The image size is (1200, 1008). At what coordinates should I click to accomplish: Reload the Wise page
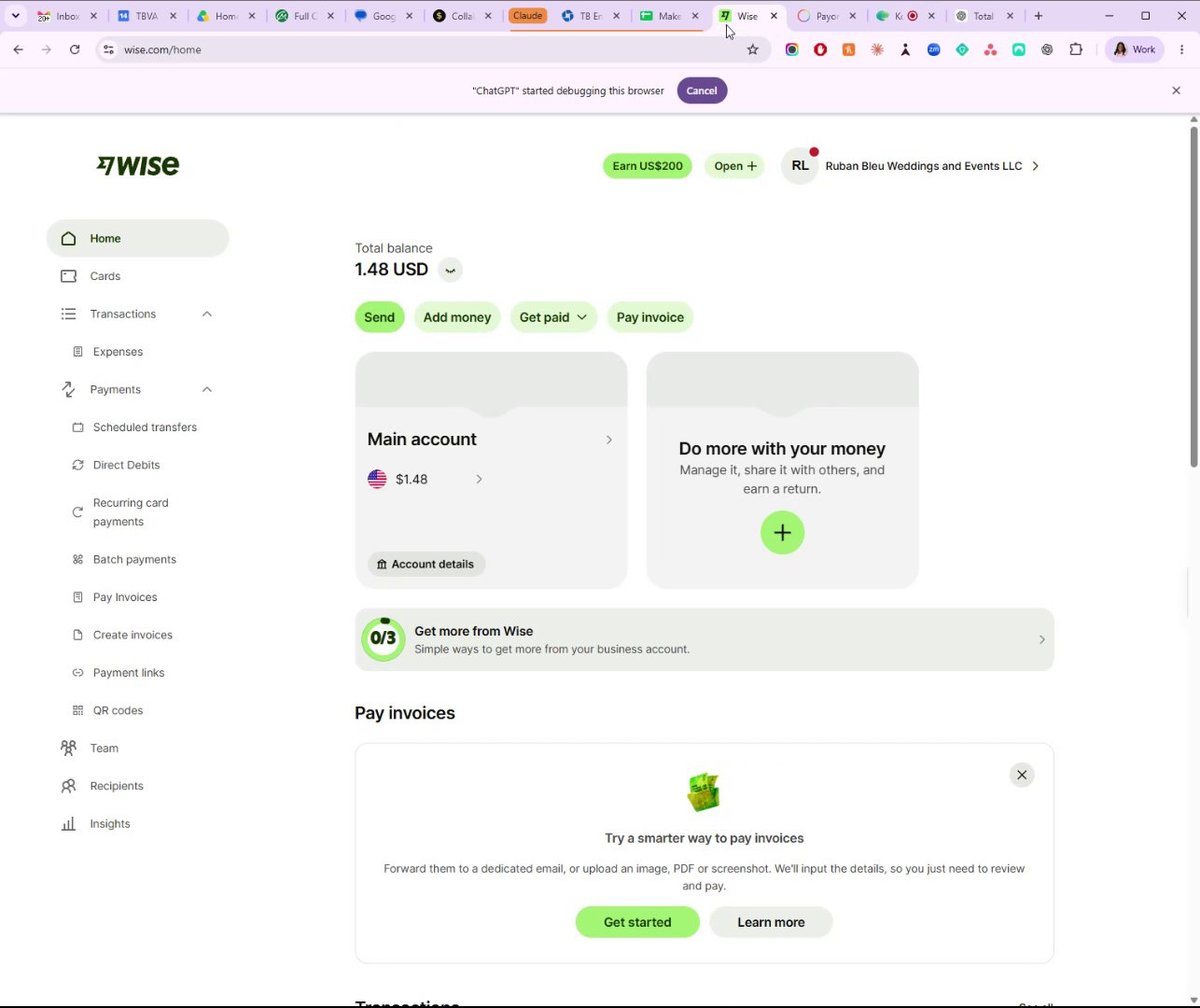coord(75,49)
